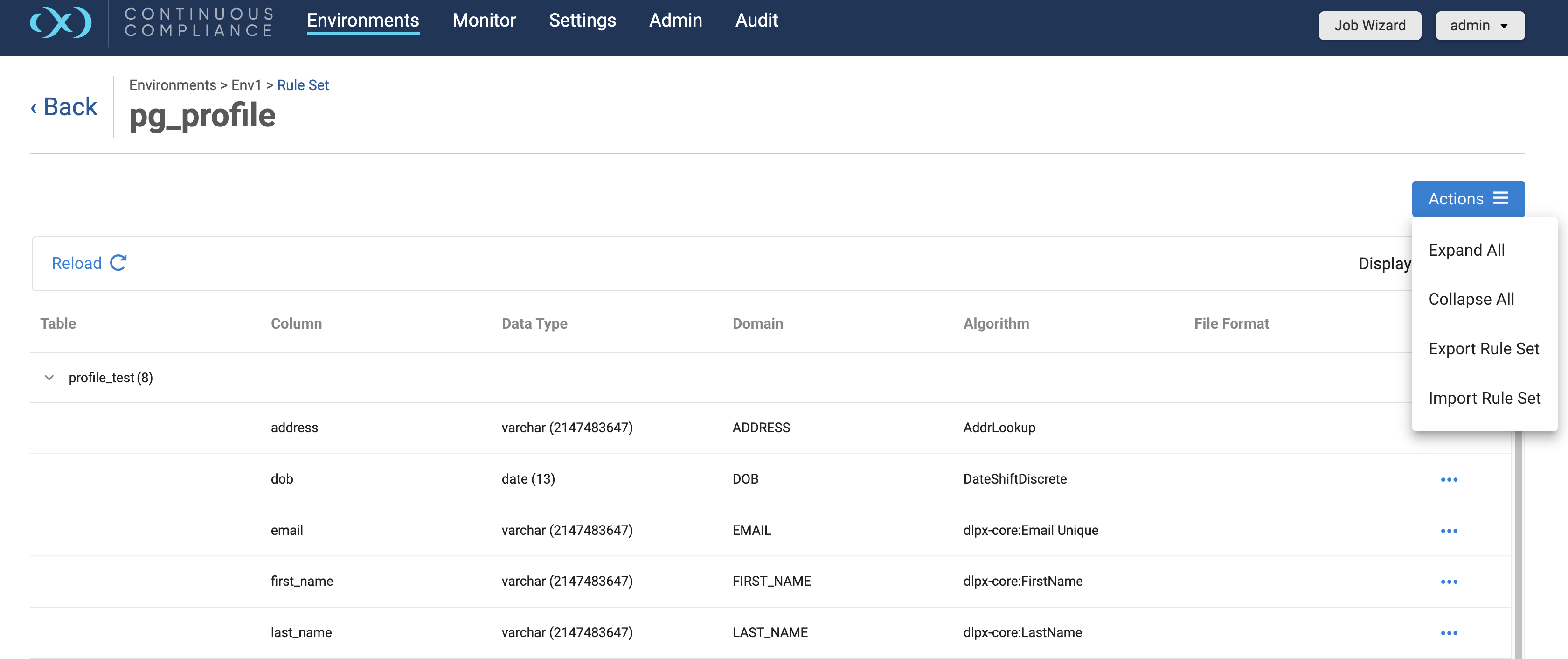Collapse the profile_test table group
Screen dimensions: 1568x659
point(49,378)
